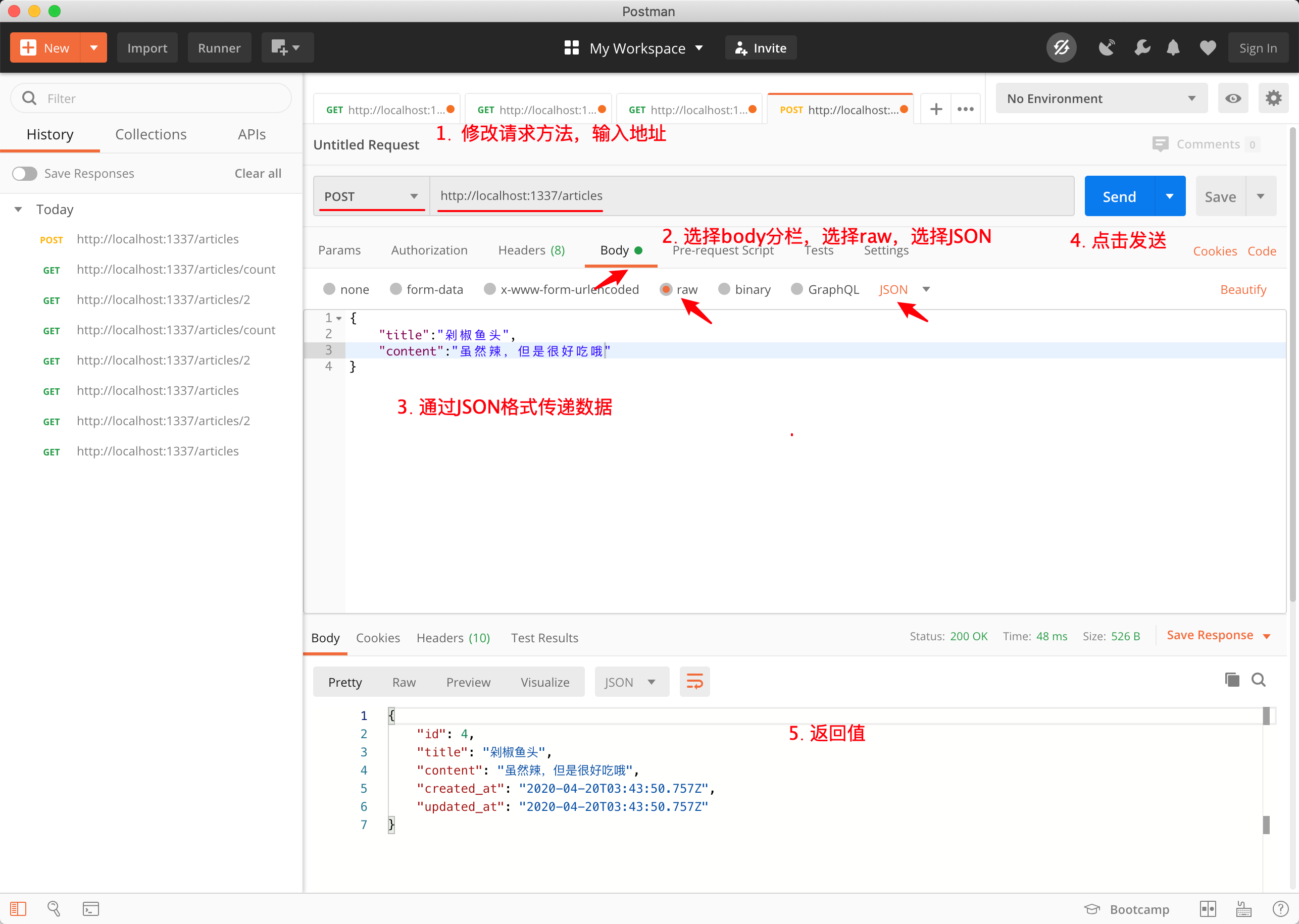The image size is (1299, 924).
Task: Open a new tab with plus icon
Action: pyautogui.click(x=936, y=109)
